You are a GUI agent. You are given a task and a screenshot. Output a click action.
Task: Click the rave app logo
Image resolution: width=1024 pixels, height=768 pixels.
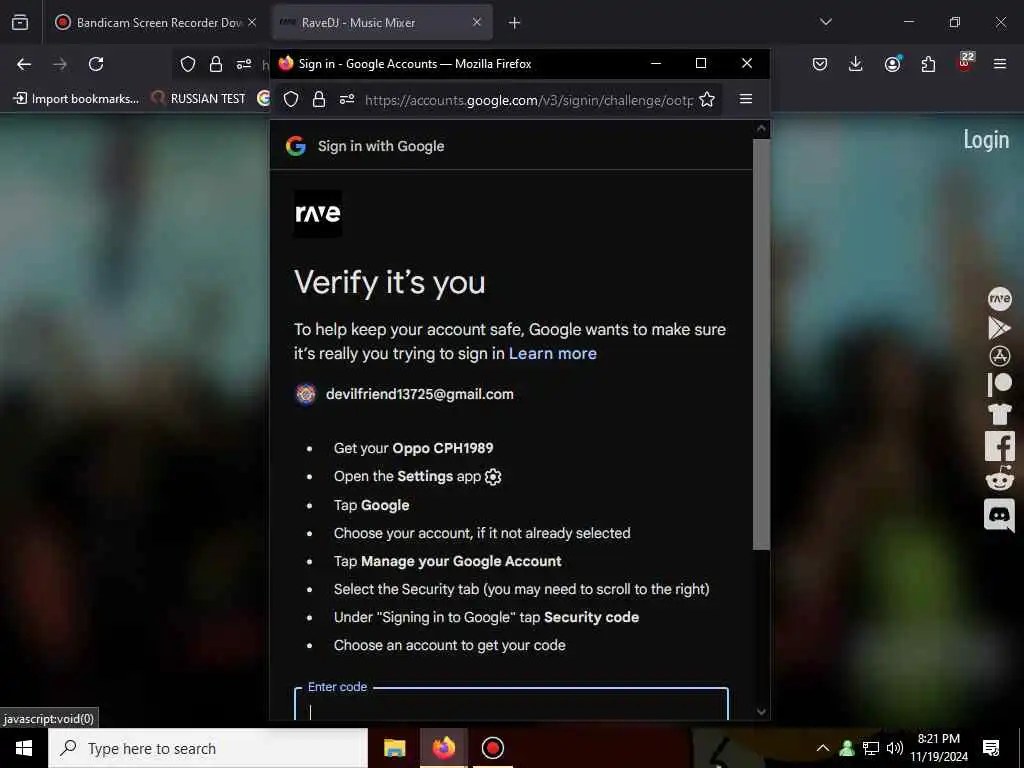pyautogui.click(x=318, y=214)
